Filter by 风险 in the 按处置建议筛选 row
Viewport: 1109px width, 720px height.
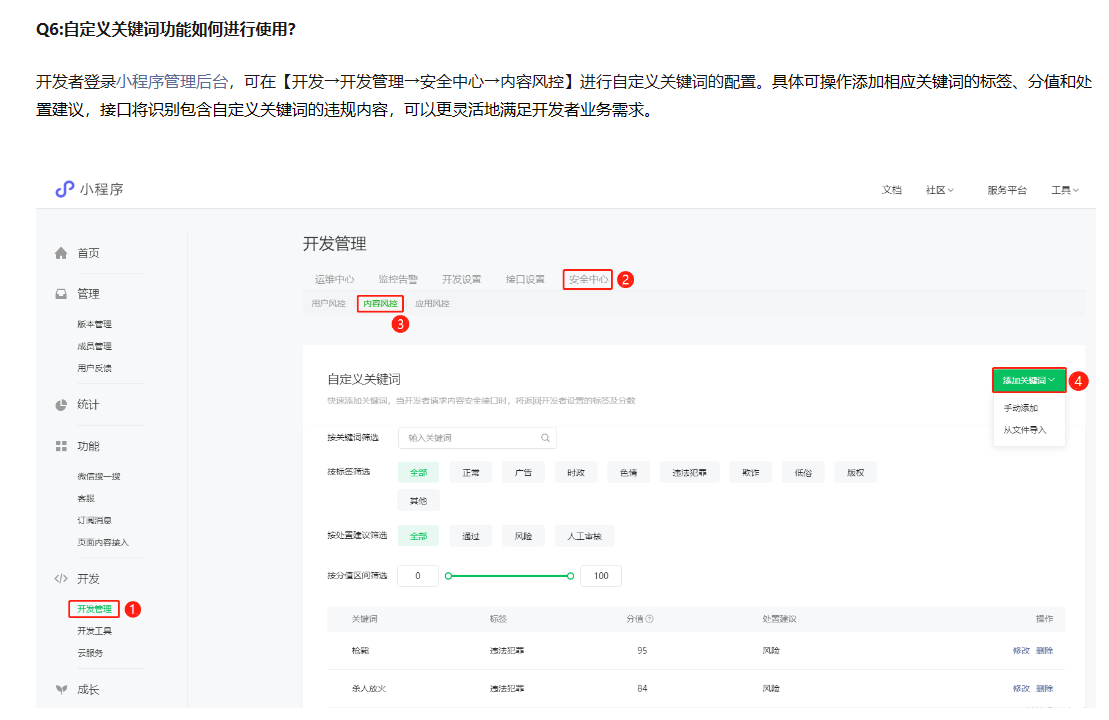pyautogui.click(x=523, y=536)
